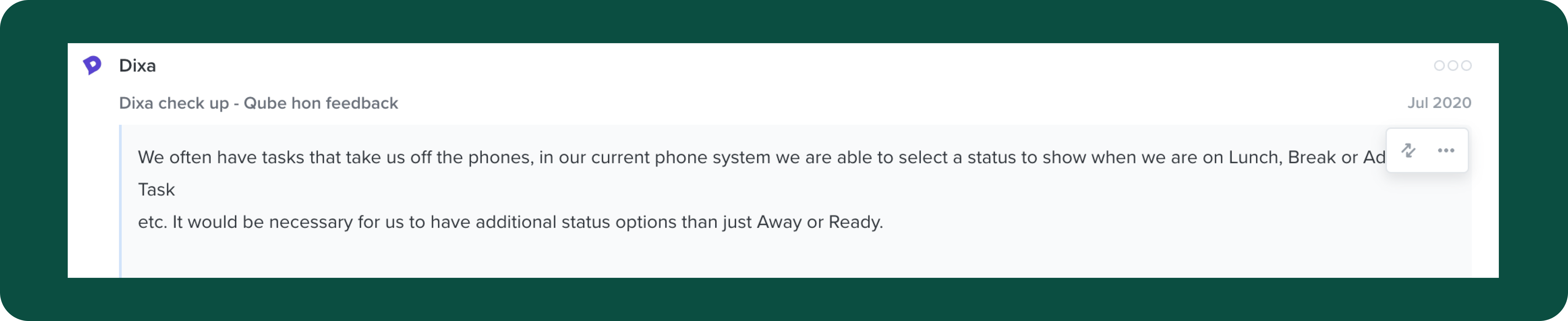The height and width of the screenshot is (321, 1568).
Task: Open the Dixa company name link
Action: click(138, 65)
